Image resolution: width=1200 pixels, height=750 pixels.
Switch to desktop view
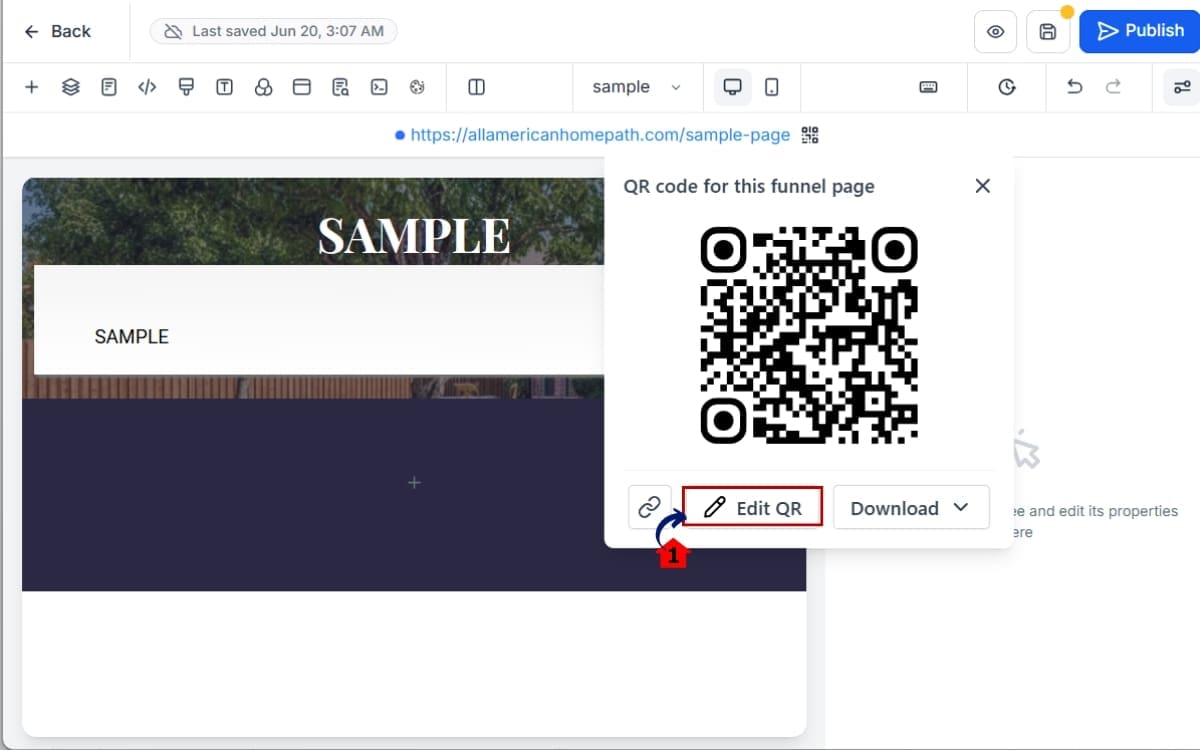[x=732, y=87]
